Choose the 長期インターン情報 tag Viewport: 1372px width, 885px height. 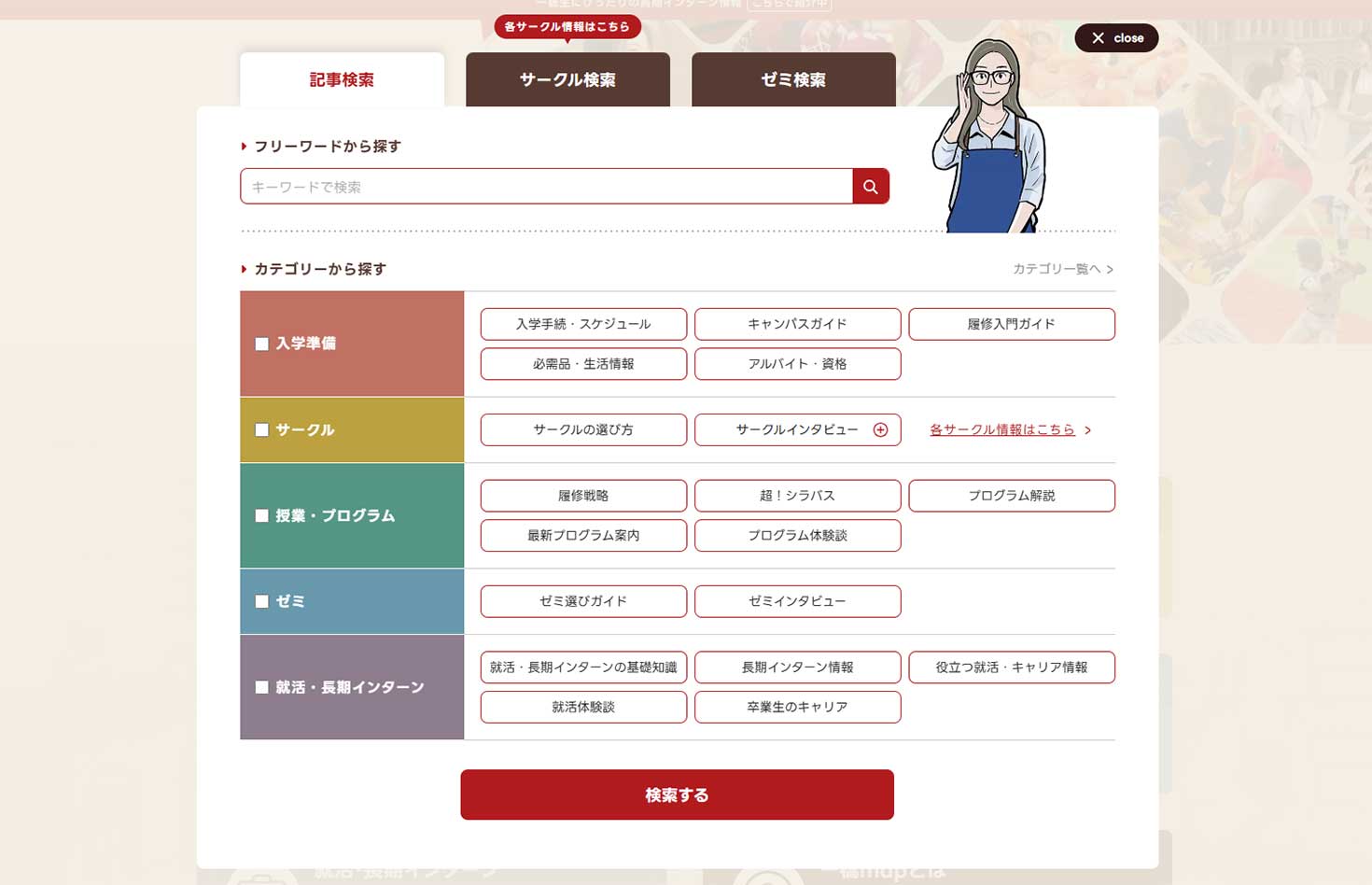(797, 667)
